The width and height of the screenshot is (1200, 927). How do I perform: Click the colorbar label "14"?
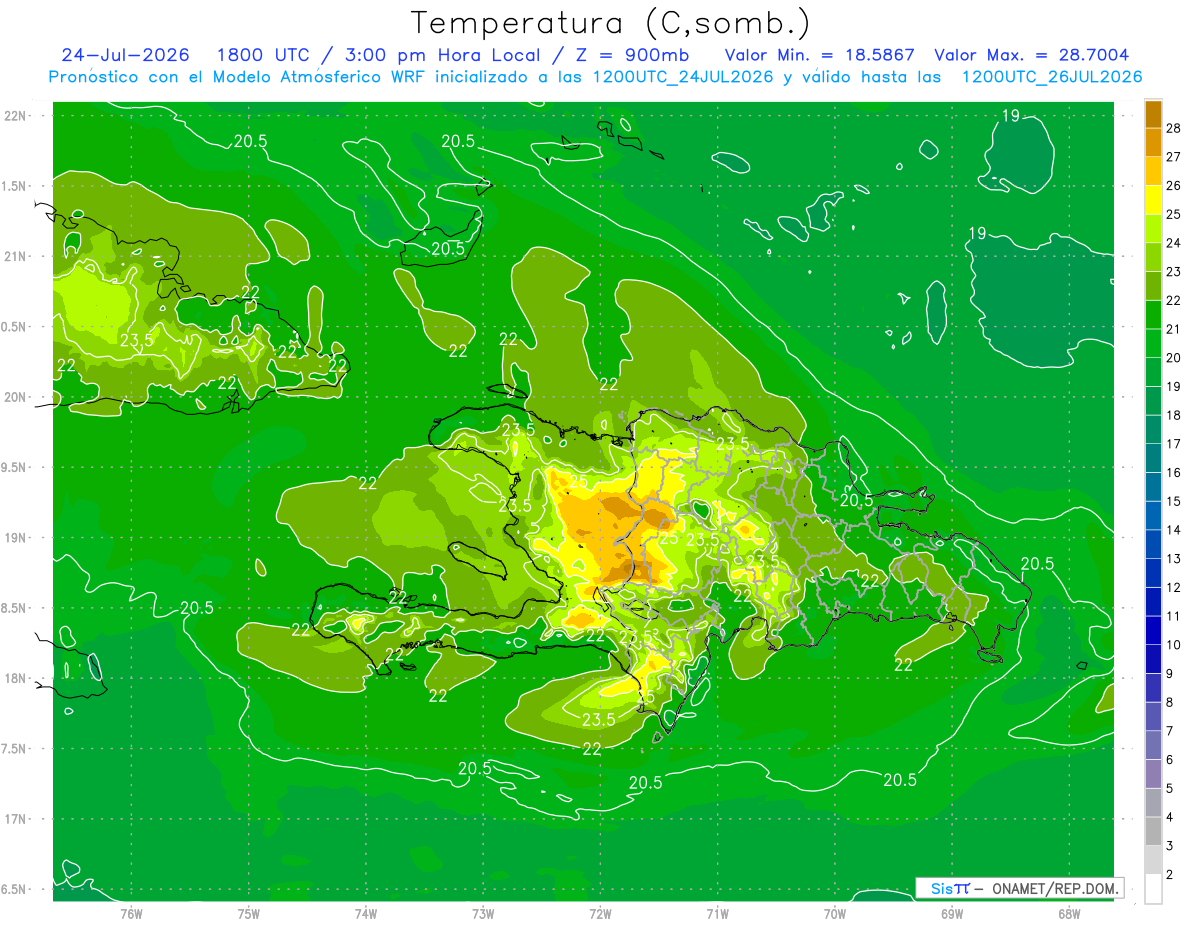1174,530
